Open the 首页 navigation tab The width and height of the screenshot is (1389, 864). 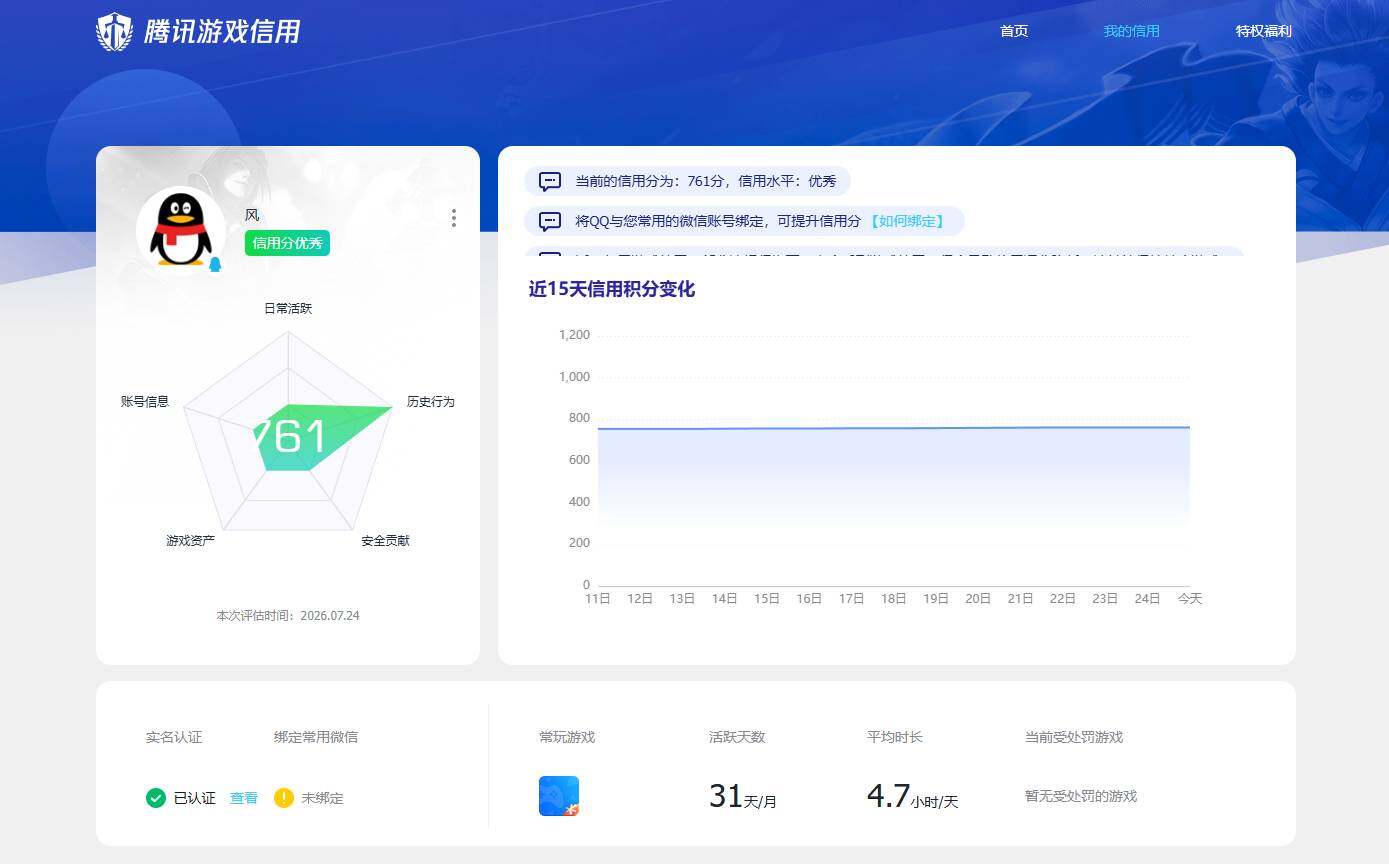[1014, 31]
